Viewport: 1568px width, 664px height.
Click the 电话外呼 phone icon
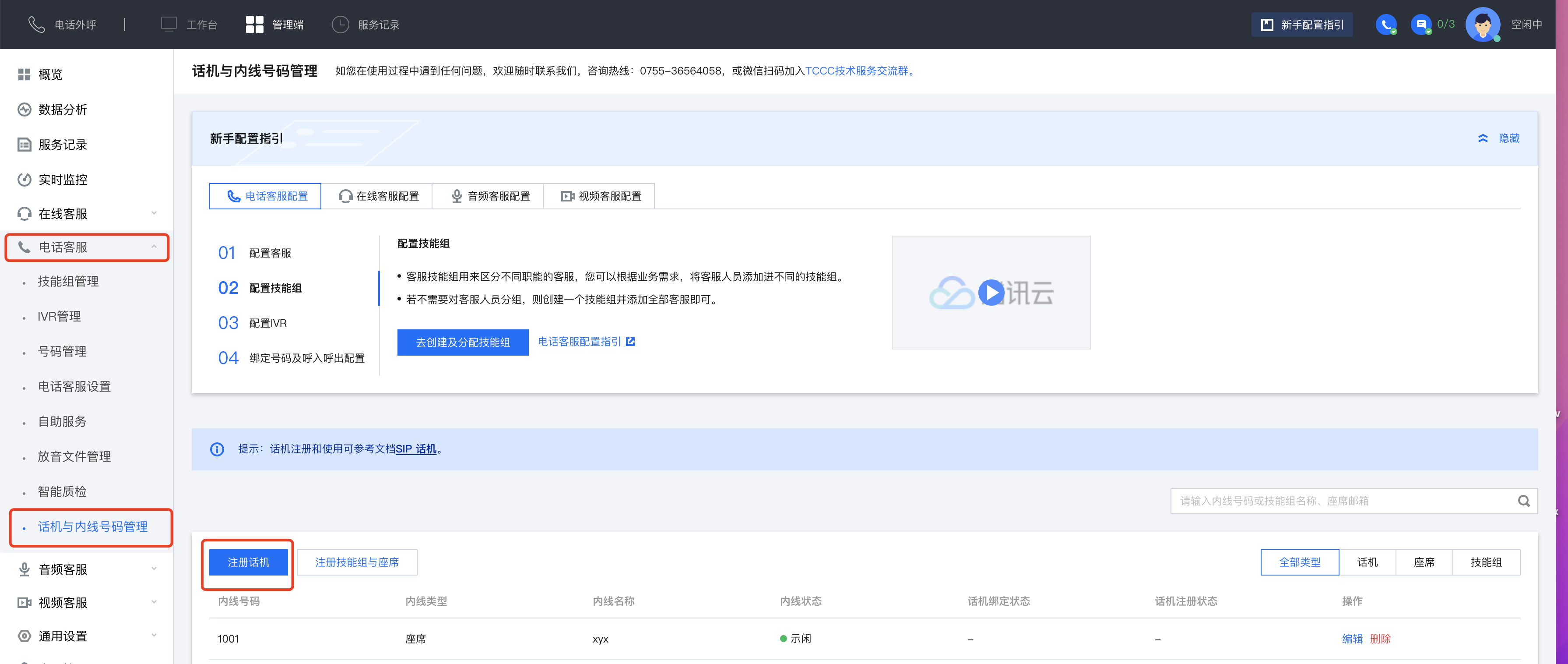(x=36, y=25)
